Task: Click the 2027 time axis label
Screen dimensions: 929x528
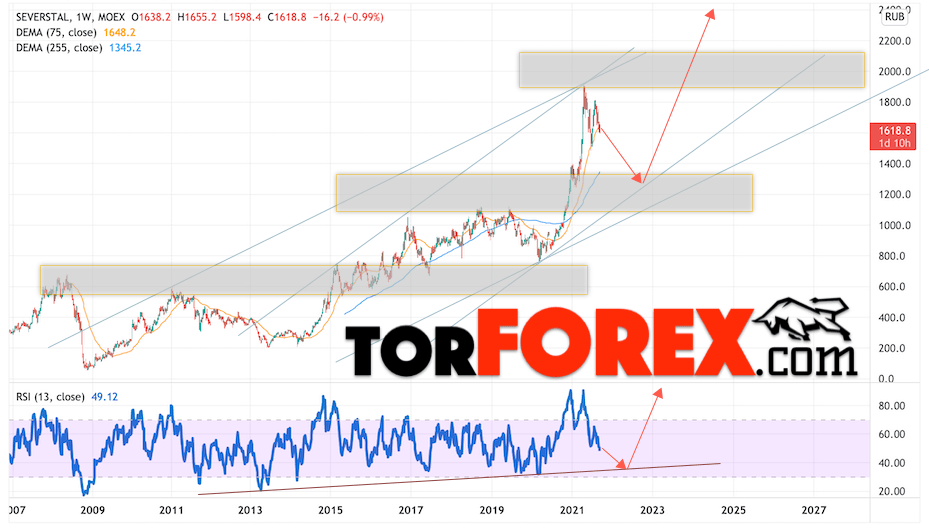Action: pyautogui.click(x=814, y=510)
